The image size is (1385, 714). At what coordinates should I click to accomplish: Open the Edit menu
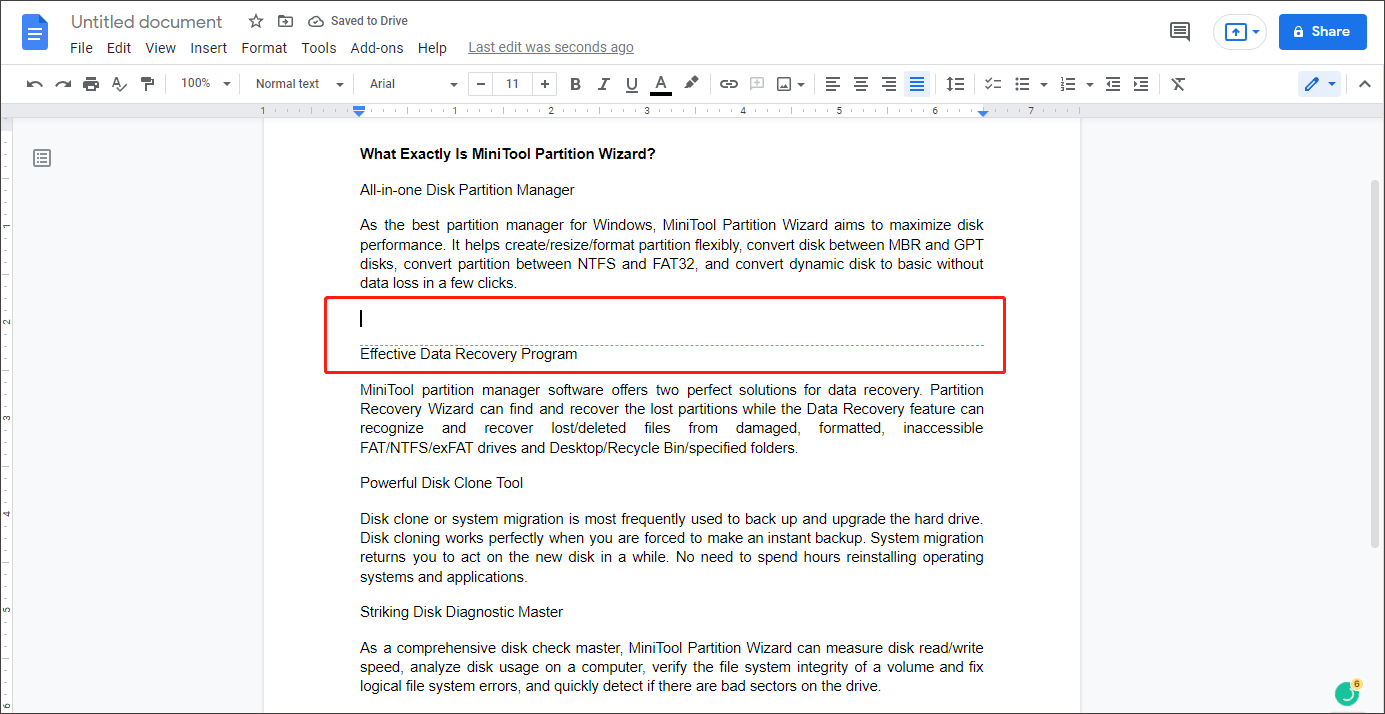click(119, 48)
